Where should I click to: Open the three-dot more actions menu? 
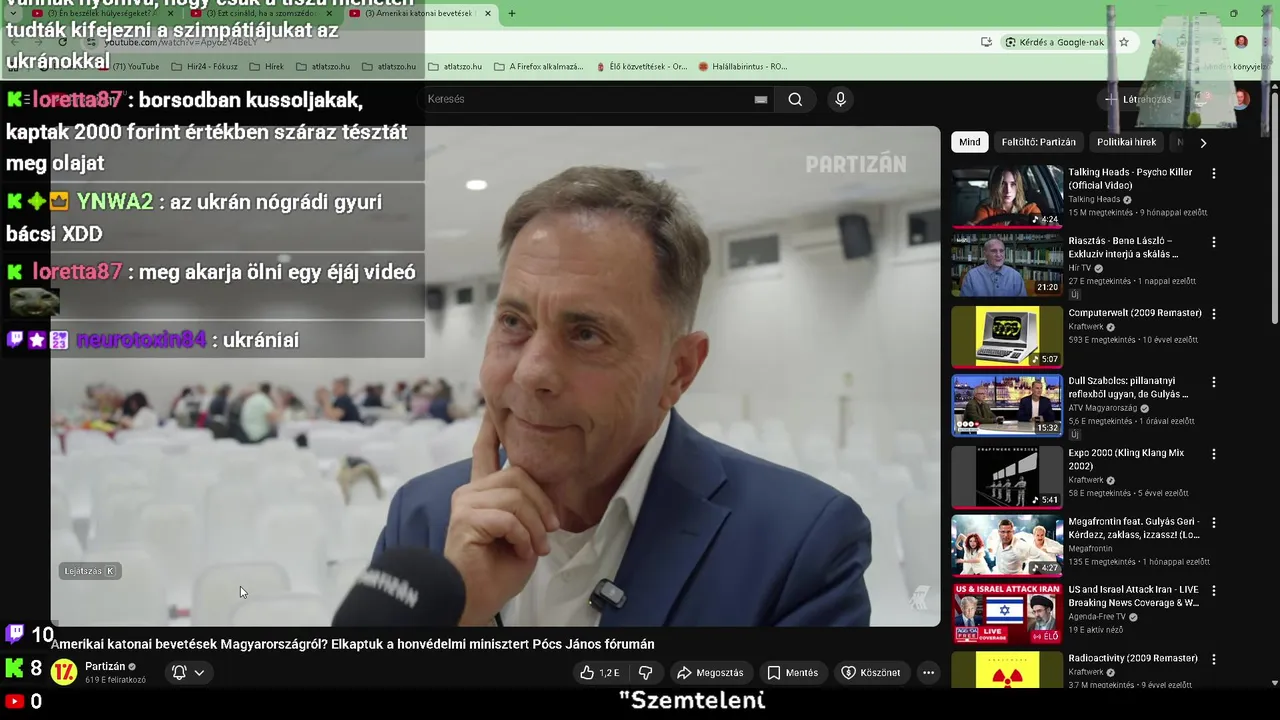pyautogui.click(x=928, y=673)
